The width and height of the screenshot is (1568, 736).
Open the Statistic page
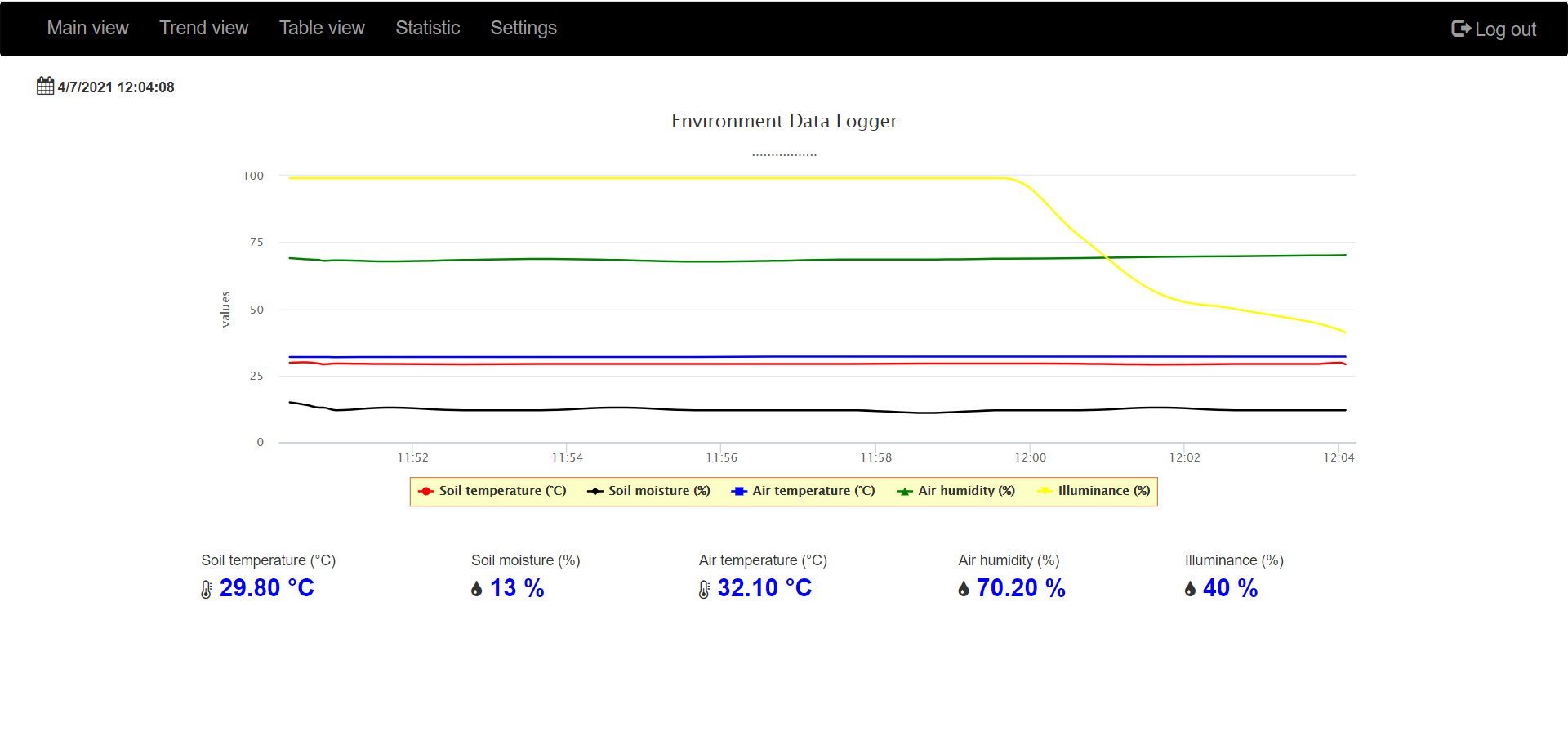[x=428, y=28]
